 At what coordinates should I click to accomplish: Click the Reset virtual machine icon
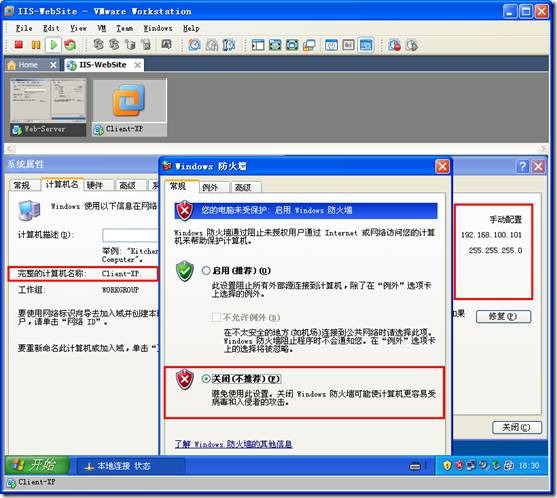tap(70, 45)
